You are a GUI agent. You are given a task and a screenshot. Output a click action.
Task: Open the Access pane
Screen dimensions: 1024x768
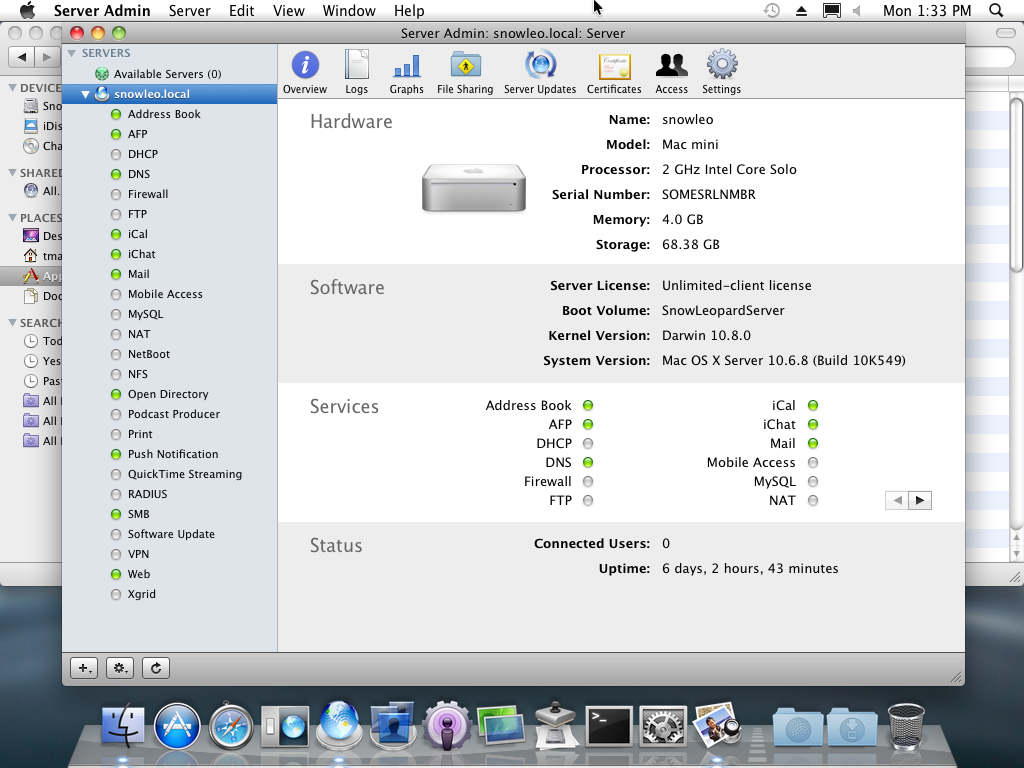tap(671, 72)
